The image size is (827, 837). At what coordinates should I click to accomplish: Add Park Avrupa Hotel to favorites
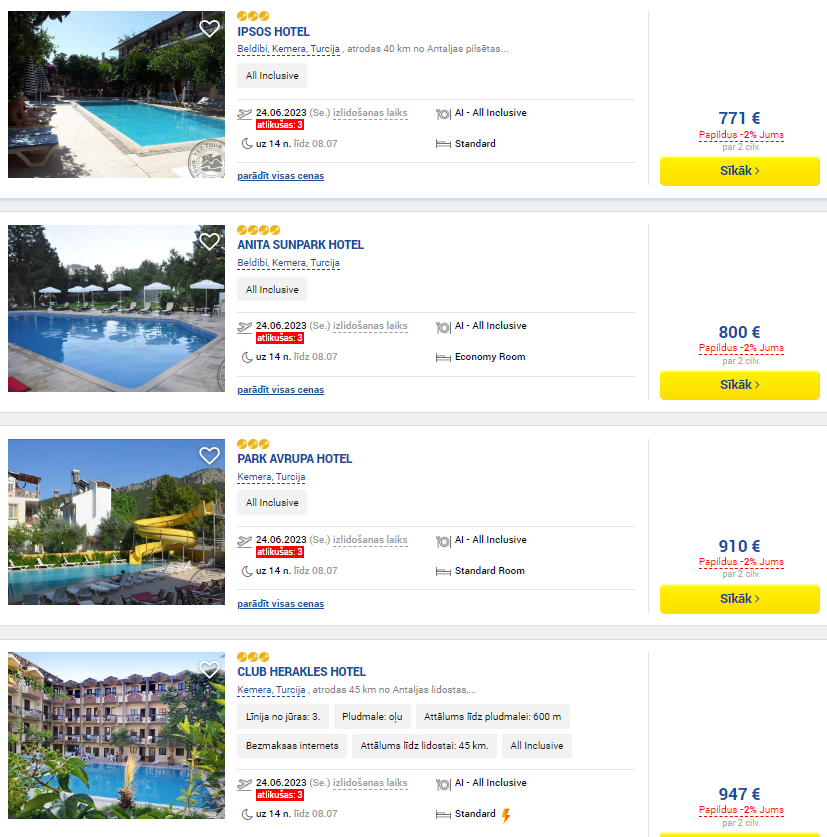tap(209, 455)
